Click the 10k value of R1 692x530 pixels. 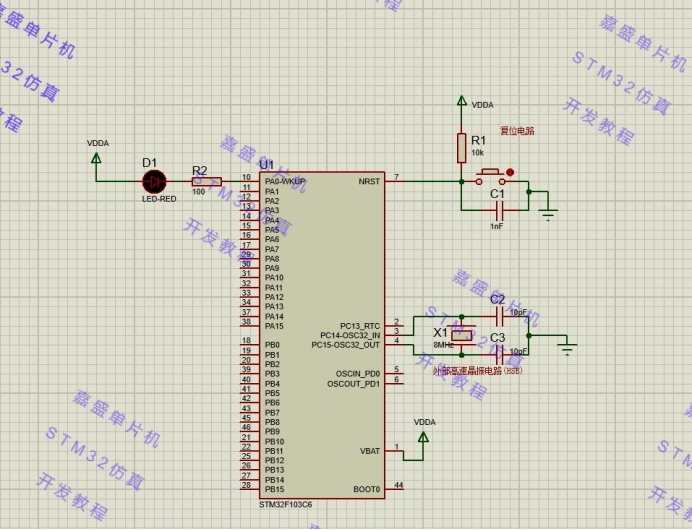tap(478, 153)
